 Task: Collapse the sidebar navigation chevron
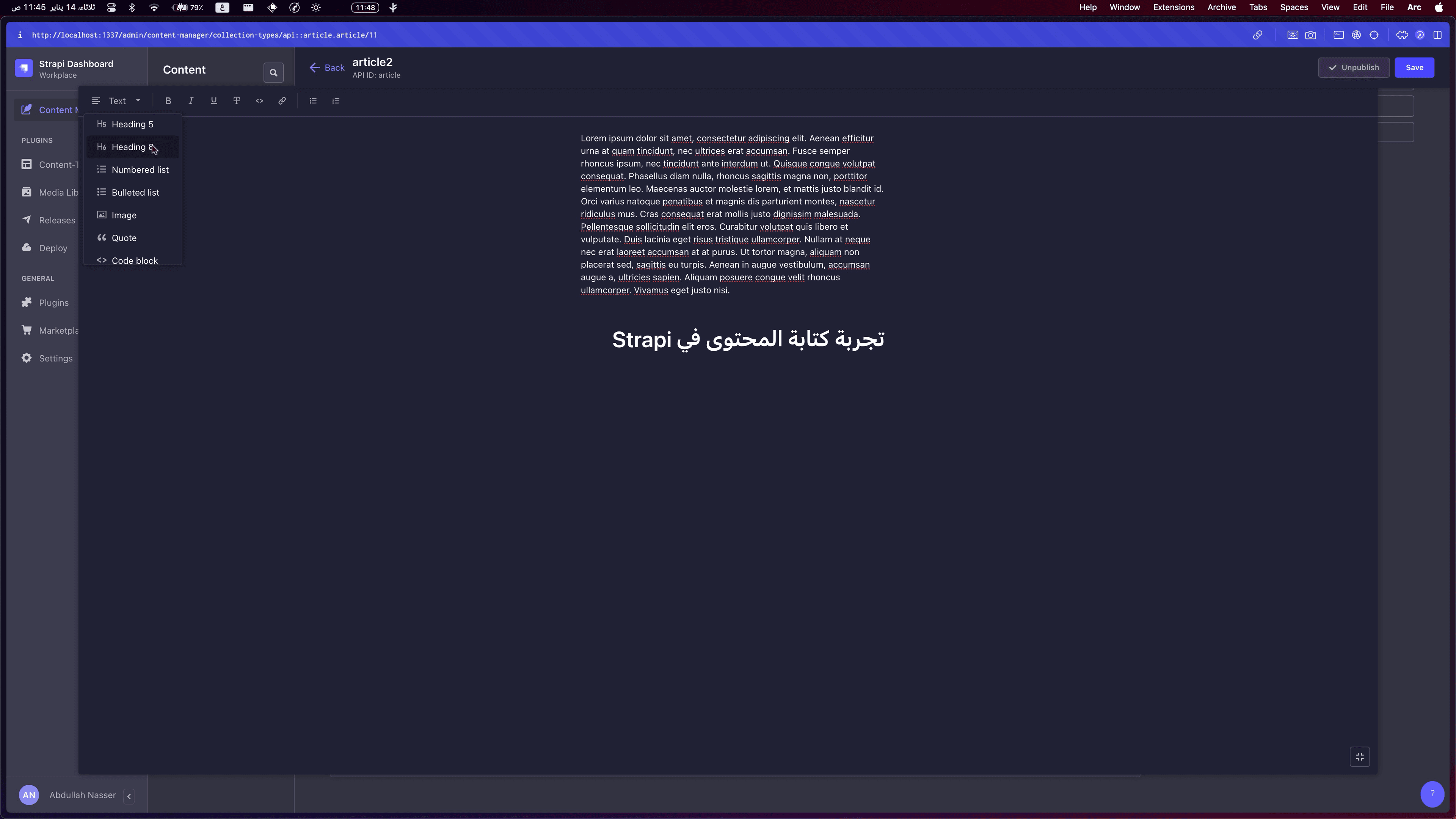[129, 796]
